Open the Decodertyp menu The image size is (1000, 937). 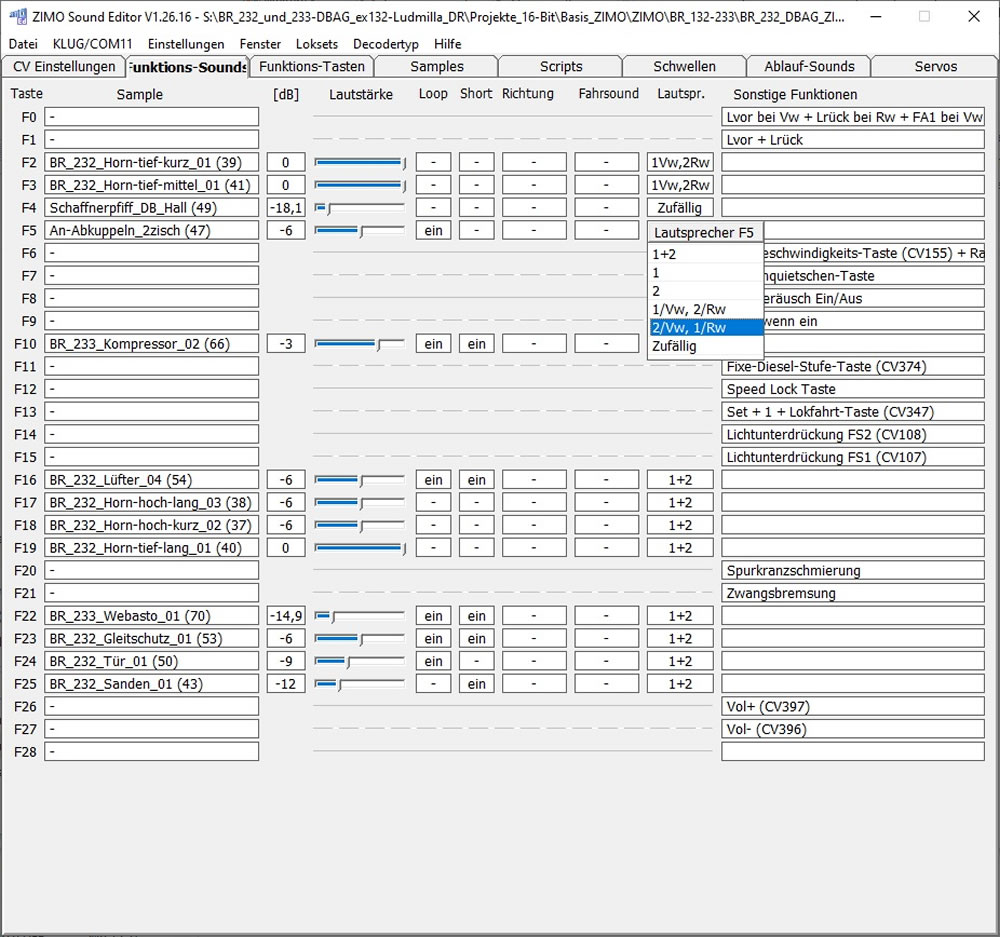[x=386, y=44]
